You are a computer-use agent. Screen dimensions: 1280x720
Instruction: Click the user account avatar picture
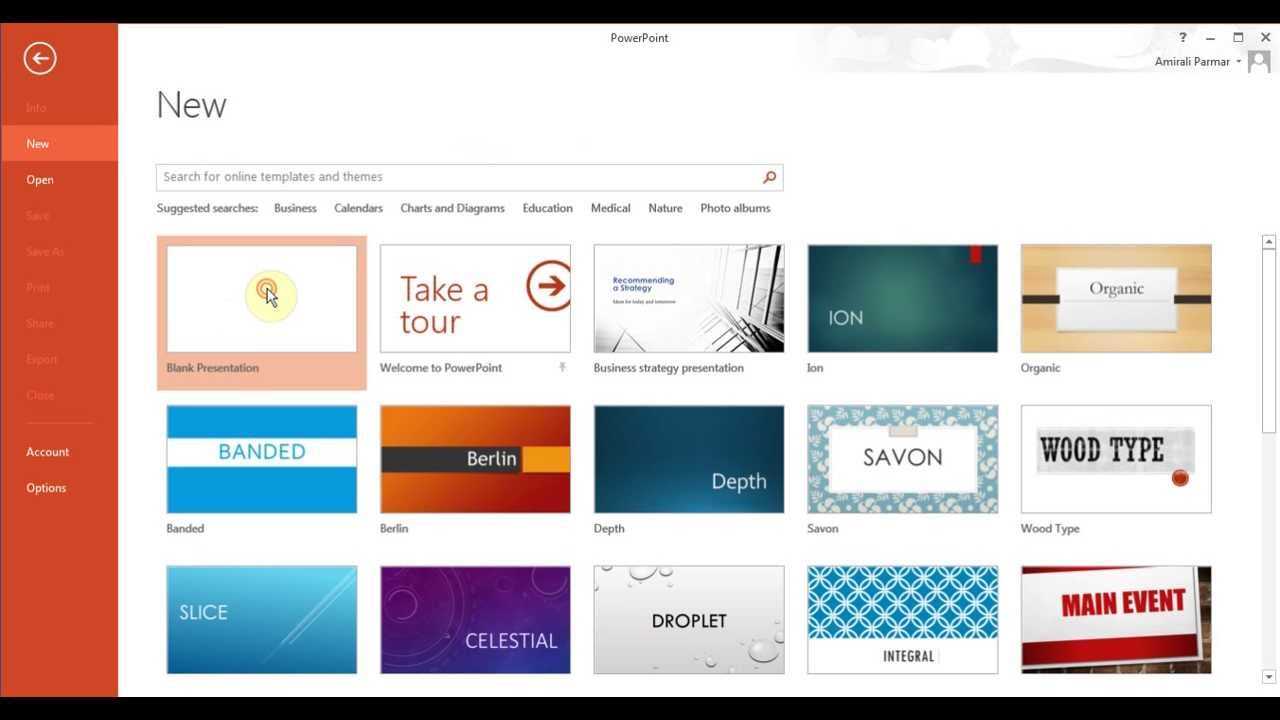(x=1259, y=62)
